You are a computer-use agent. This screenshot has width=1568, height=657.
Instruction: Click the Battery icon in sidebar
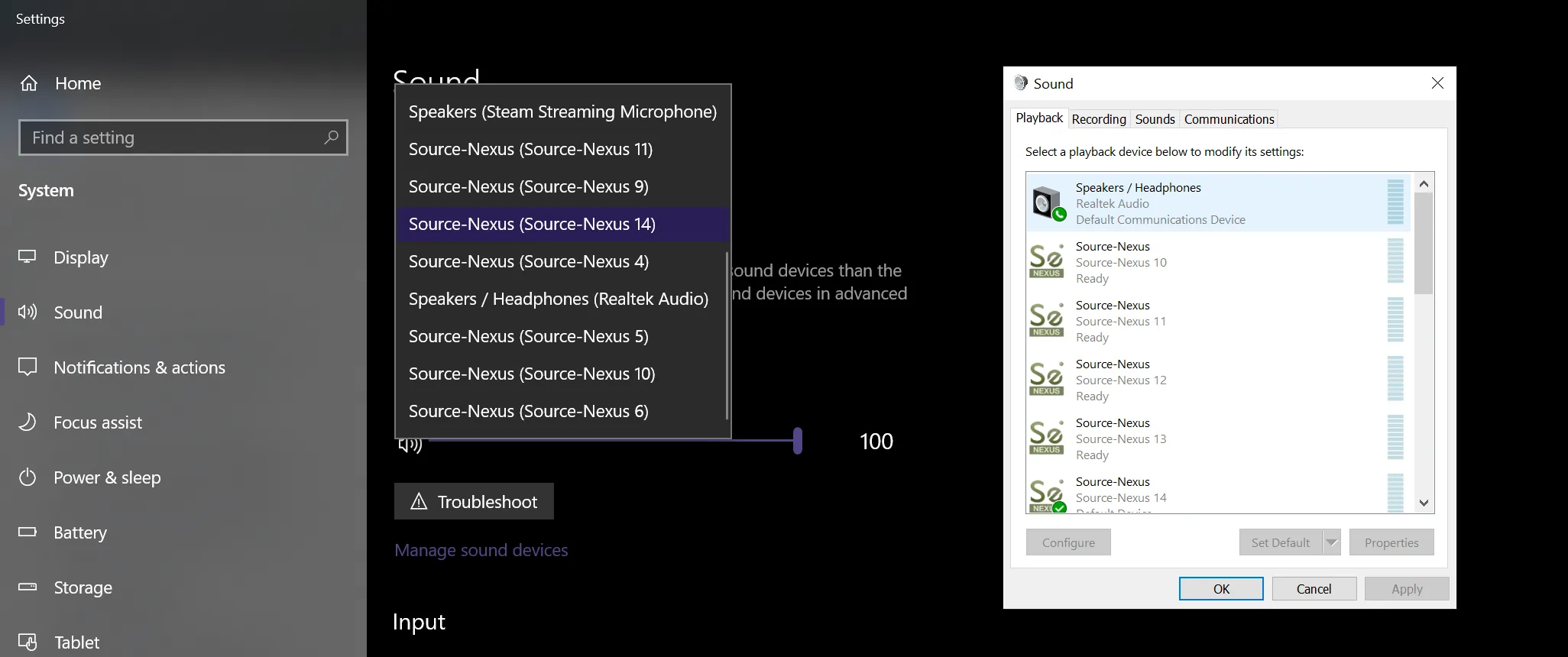pos(28,532)
